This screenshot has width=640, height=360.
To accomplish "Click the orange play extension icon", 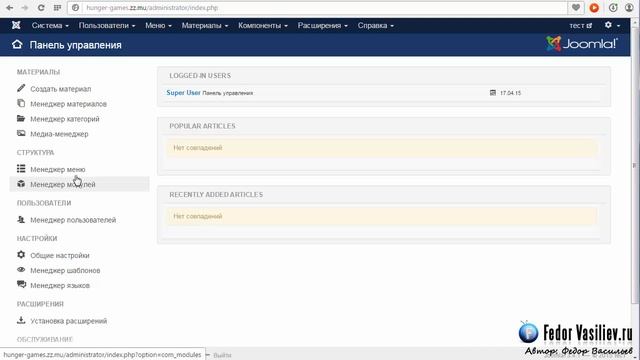I will 594,8.
